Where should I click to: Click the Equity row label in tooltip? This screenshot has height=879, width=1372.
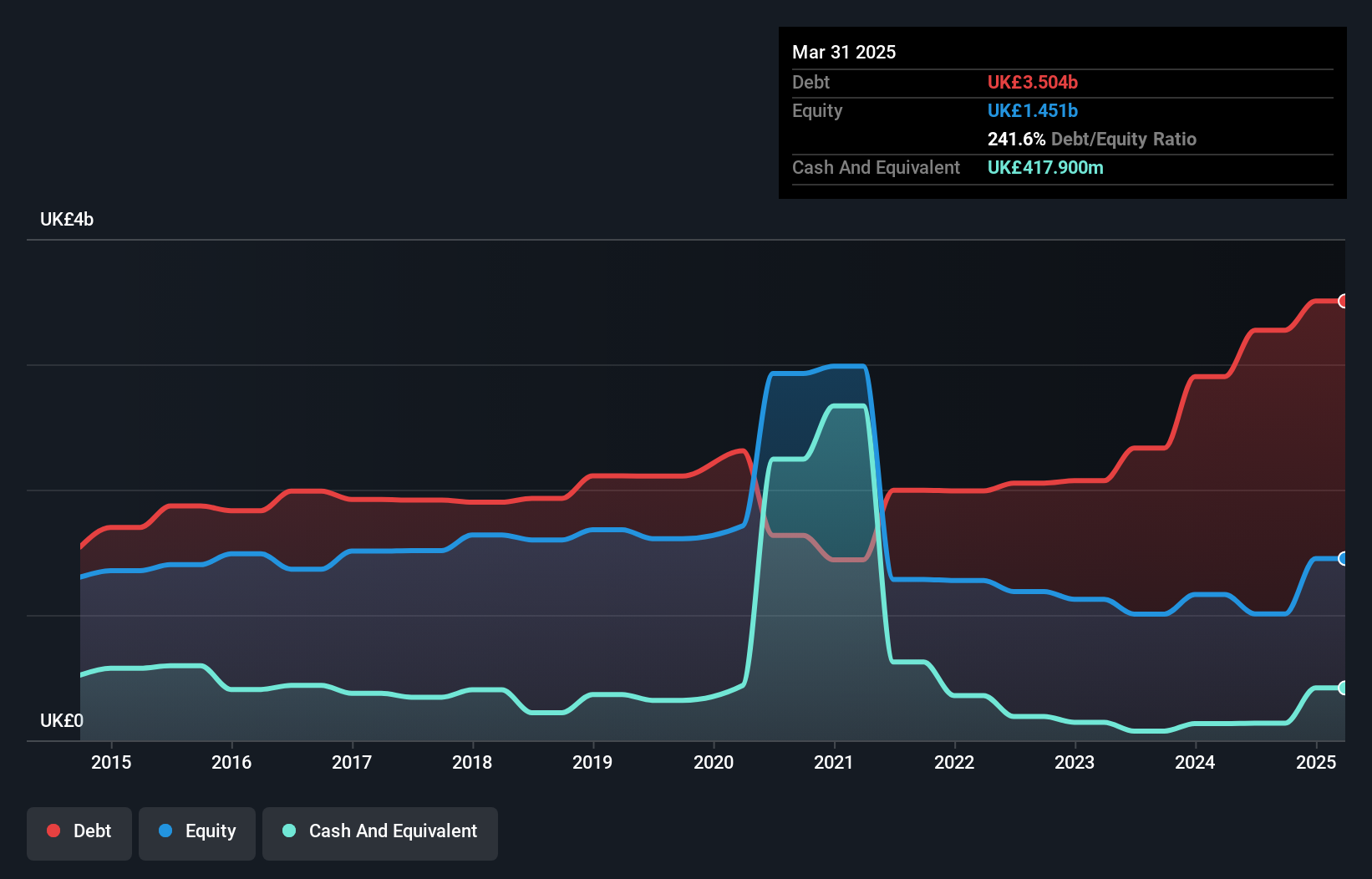tap(817, 110)
